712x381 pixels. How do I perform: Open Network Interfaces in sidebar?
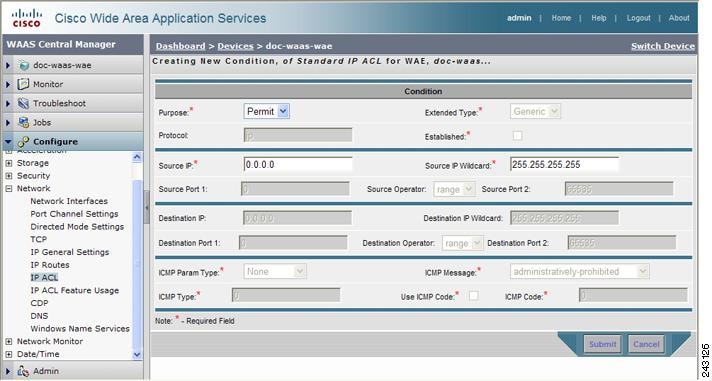[x=69, y=201]
